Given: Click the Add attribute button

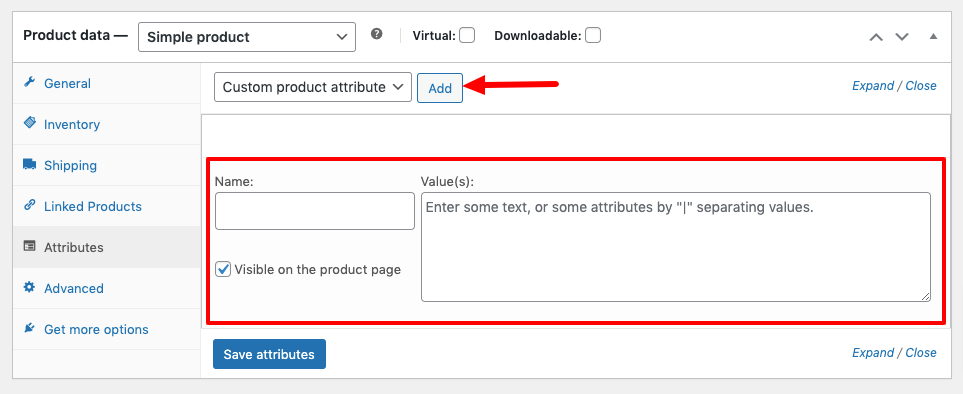Looking at the screenshot, I should click(x=440, y=88).
